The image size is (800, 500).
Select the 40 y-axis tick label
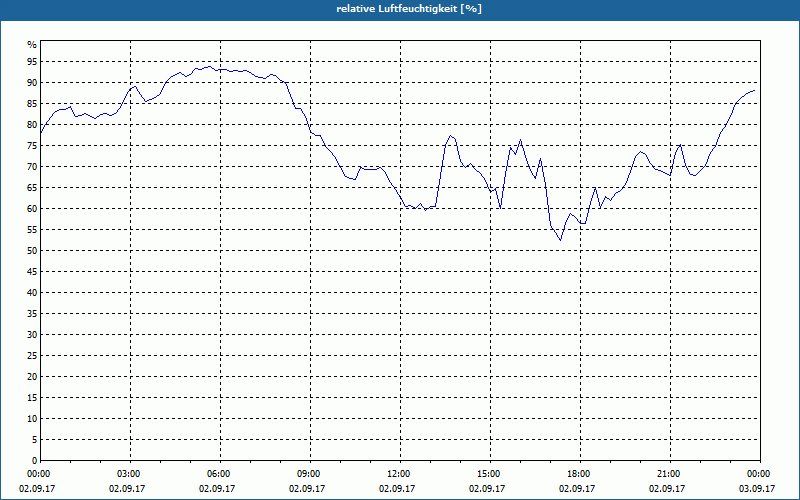pyautogui.click(x=32, y=293)
